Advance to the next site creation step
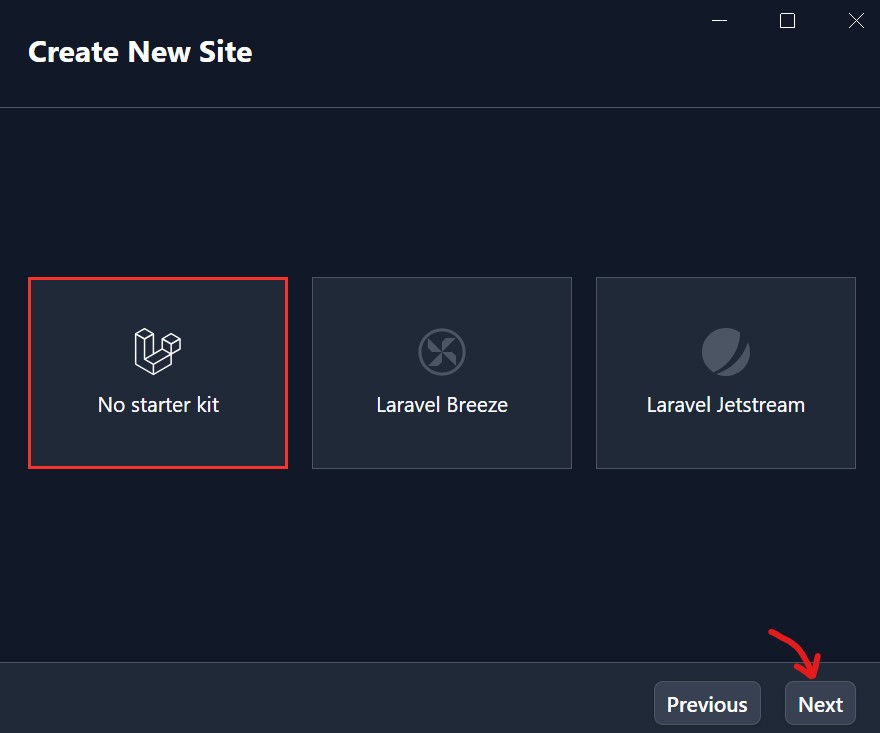 click(x=820, y=703)
